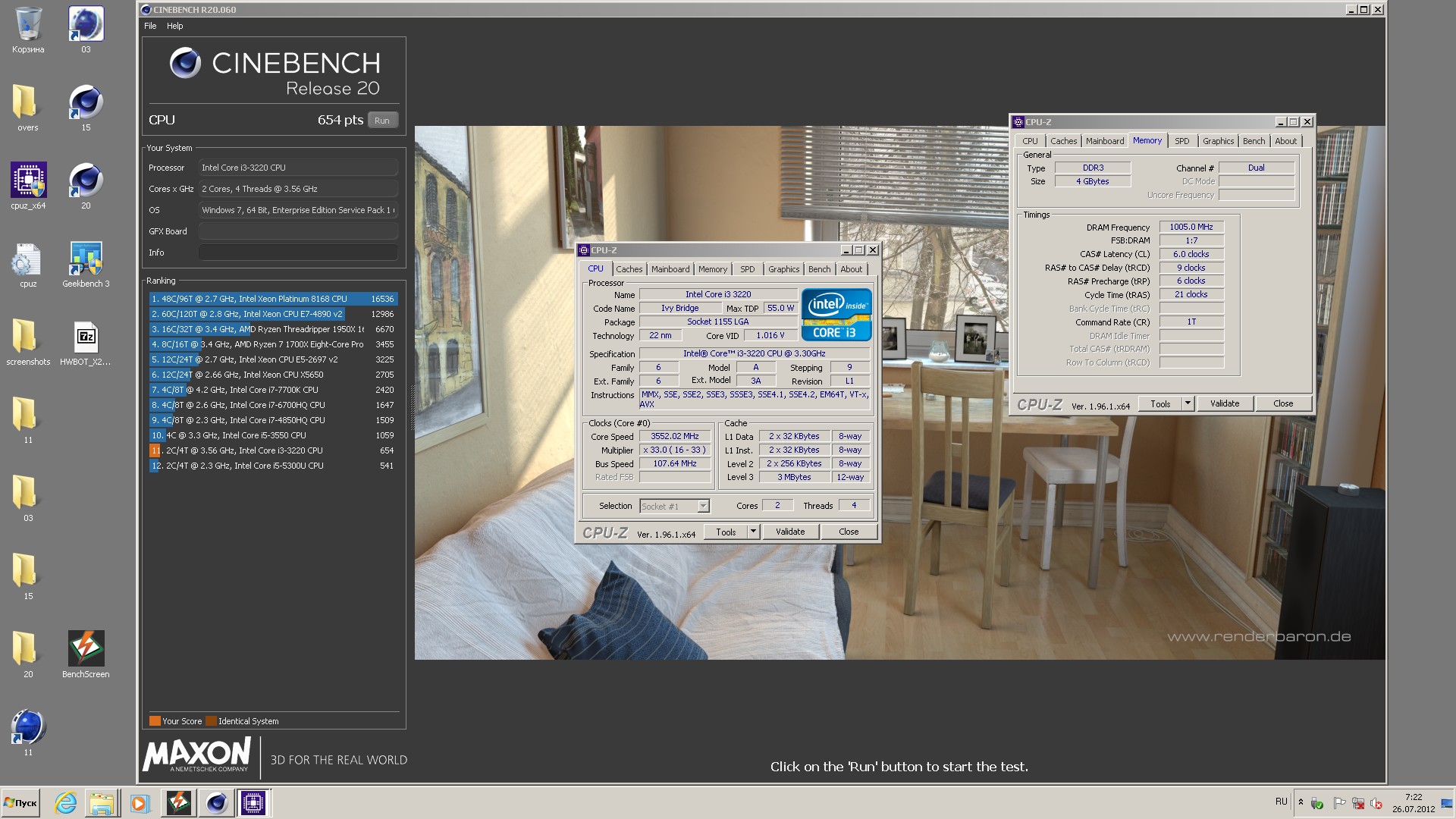Click Close in the CPU-Z CPU window
Viewport: 1456px width, 819px height.
coord(849,532)
